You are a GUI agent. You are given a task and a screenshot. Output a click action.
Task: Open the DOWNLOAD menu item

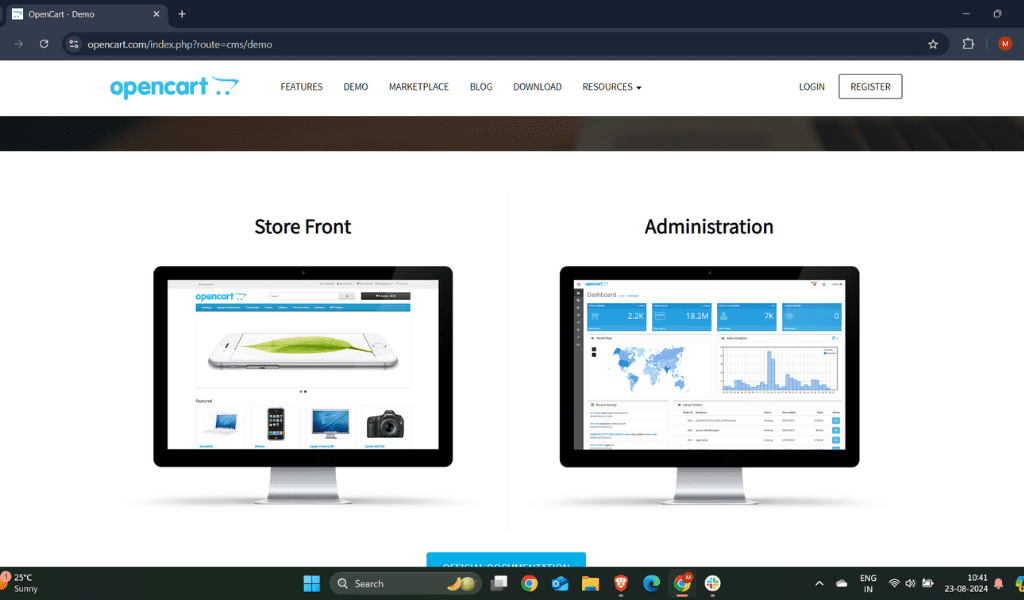click(x=537, y=87)
